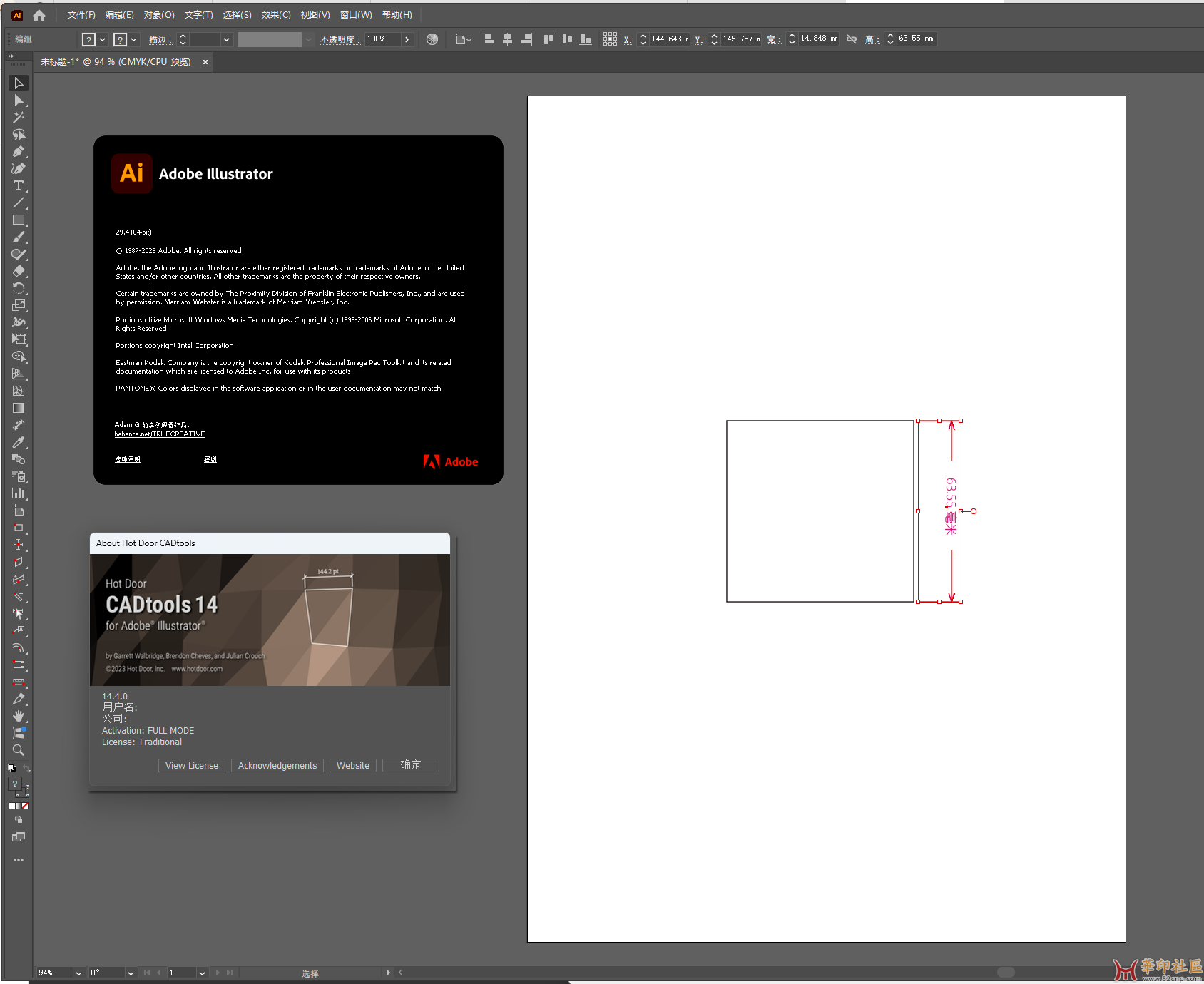Select the Selection tool arrow
Viewport: 1204px width, 984px height.
coord(19,83)
